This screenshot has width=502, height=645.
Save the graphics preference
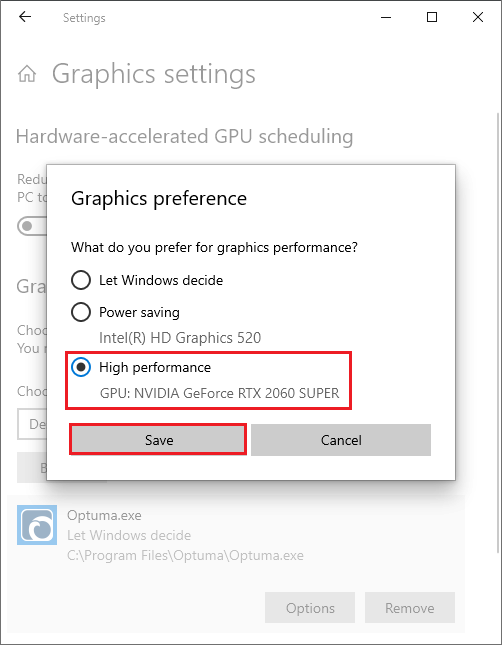(x=158, y=440)
